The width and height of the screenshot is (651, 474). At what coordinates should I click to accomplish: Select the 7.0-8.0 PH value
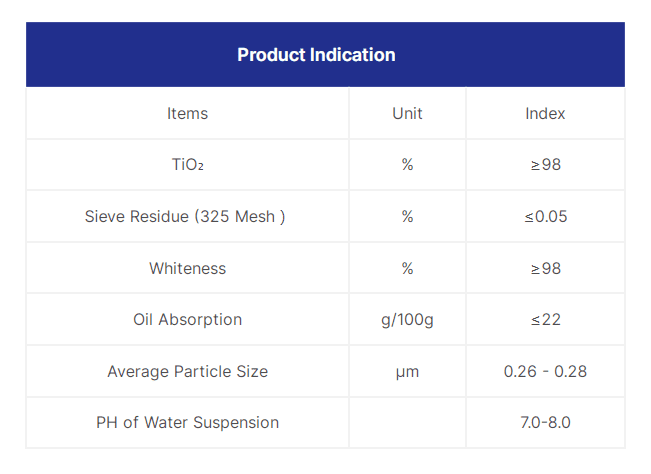point(545,422)
